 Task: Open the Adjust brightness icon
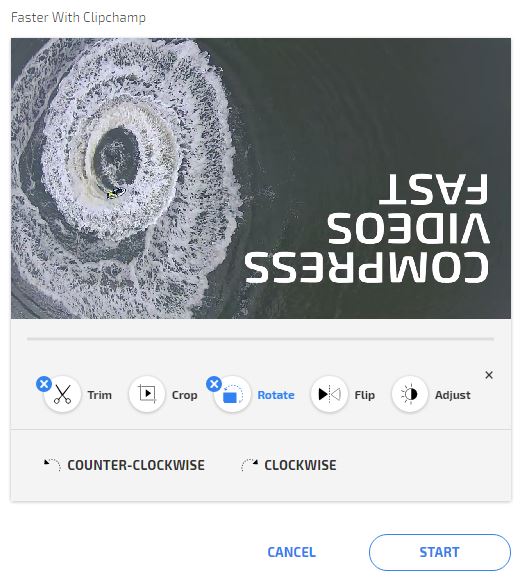click(410, 394)
